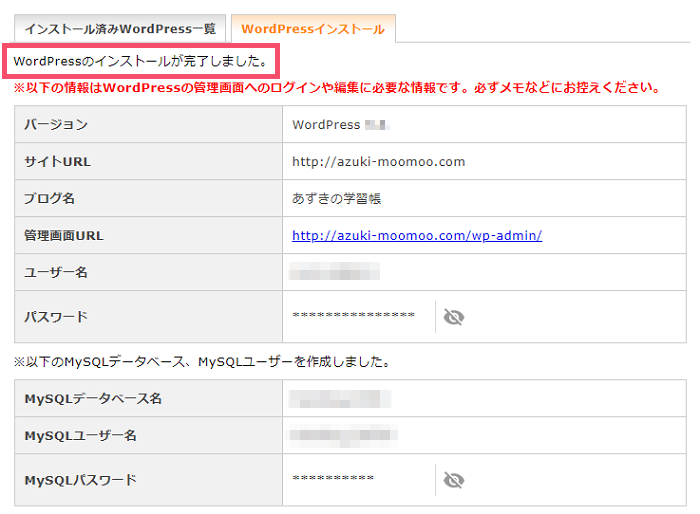Show the WordPress password via eye icon

click(x=454, y=317)
